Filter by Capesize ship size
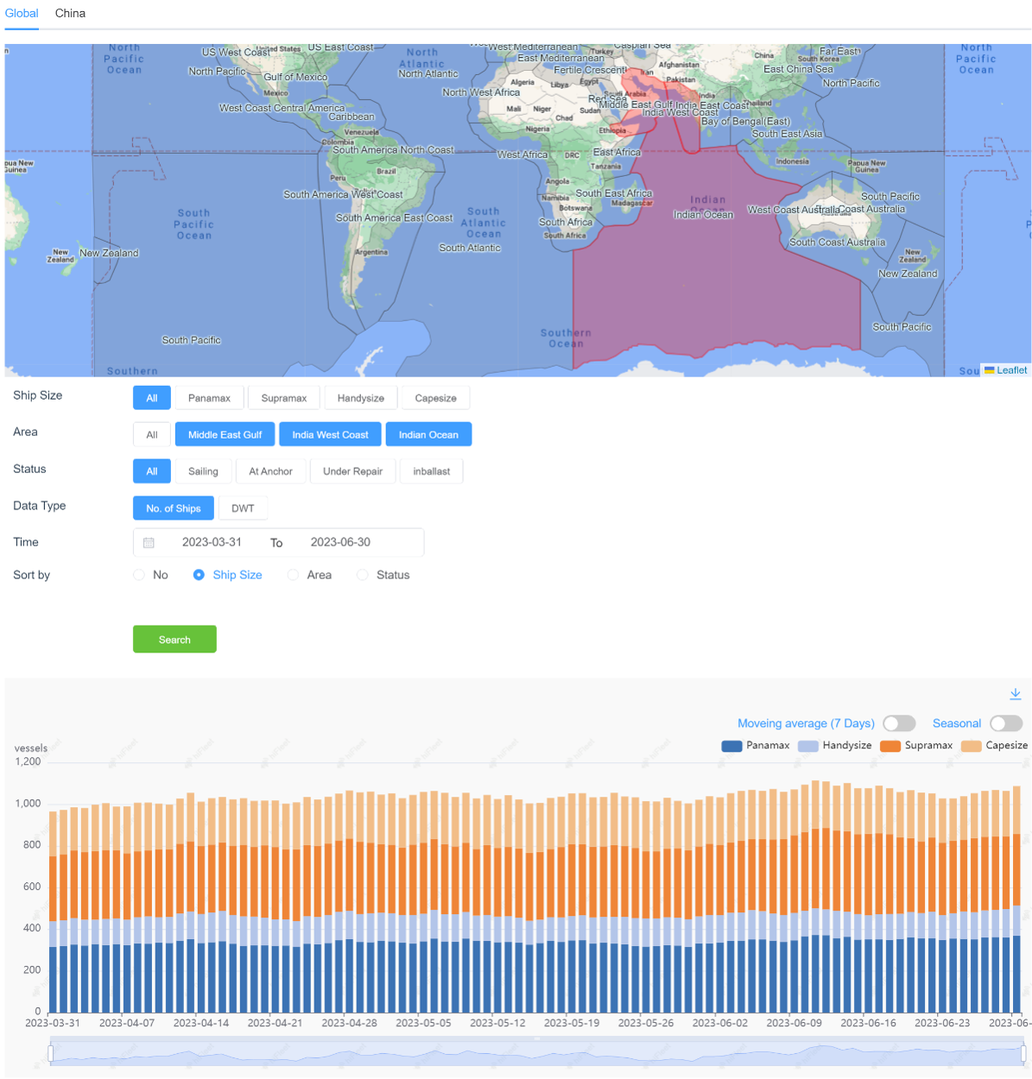 click(436, 398)
